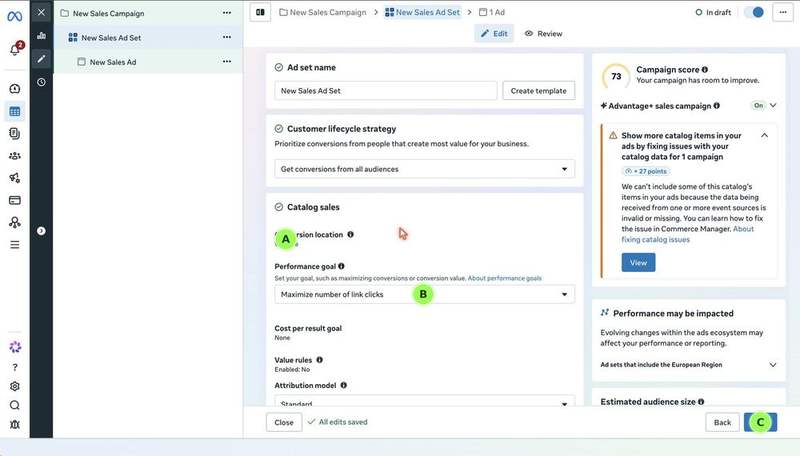Open the history clock icon in dark rail

pos(41,82)
